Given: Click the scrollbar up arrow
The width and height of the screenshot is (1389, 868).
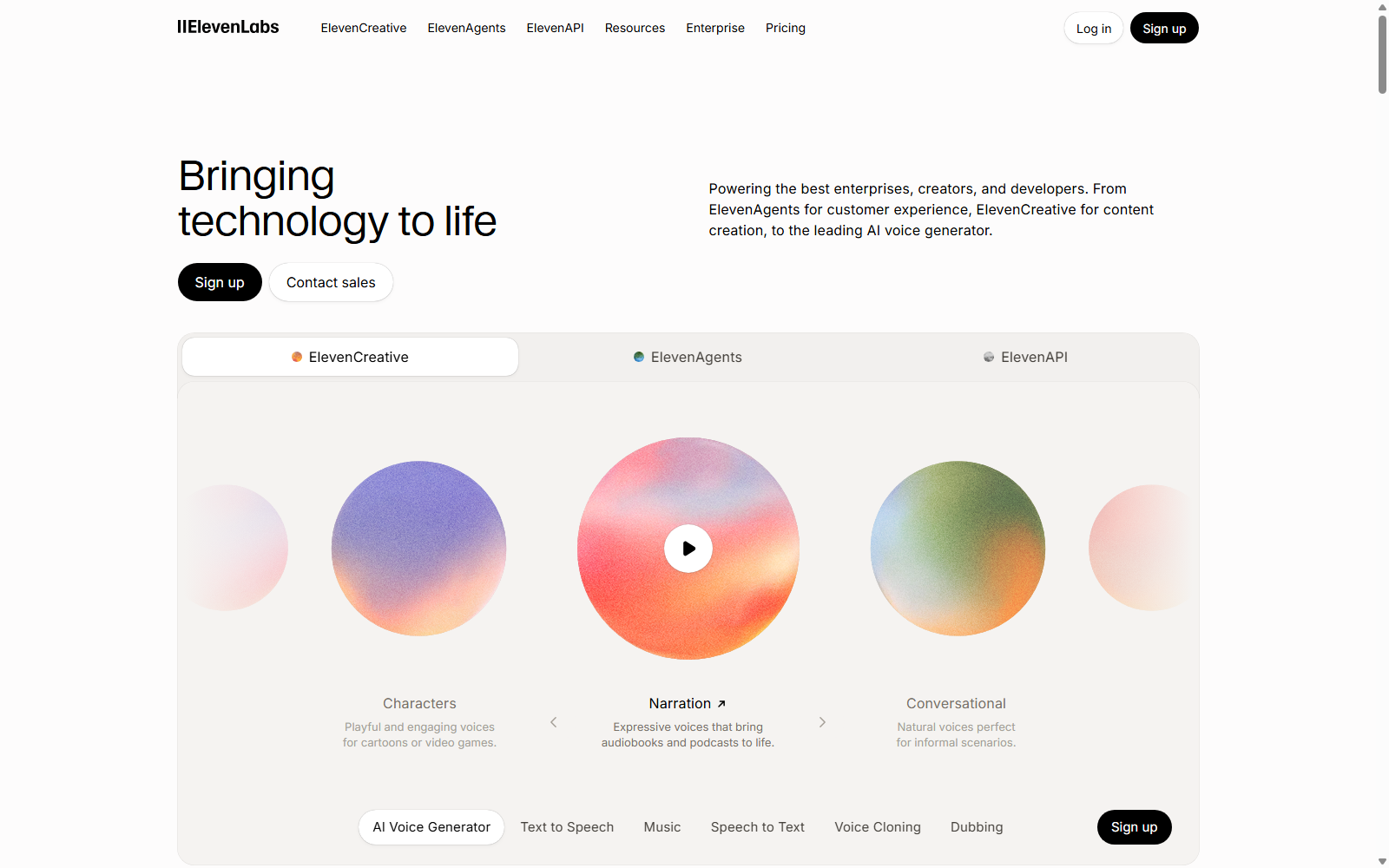Looking at the screenshot, I should [x=1382, y=7].
